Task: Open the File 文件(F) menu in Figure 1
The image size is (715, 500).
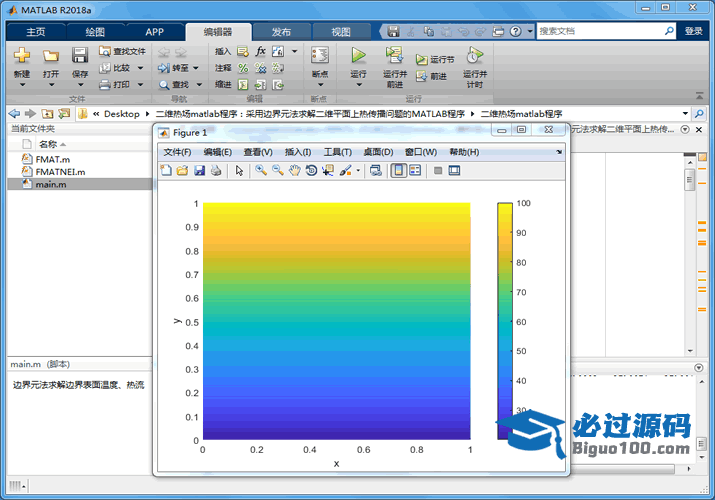Action: pyautogui.click(x=177, y=152)
